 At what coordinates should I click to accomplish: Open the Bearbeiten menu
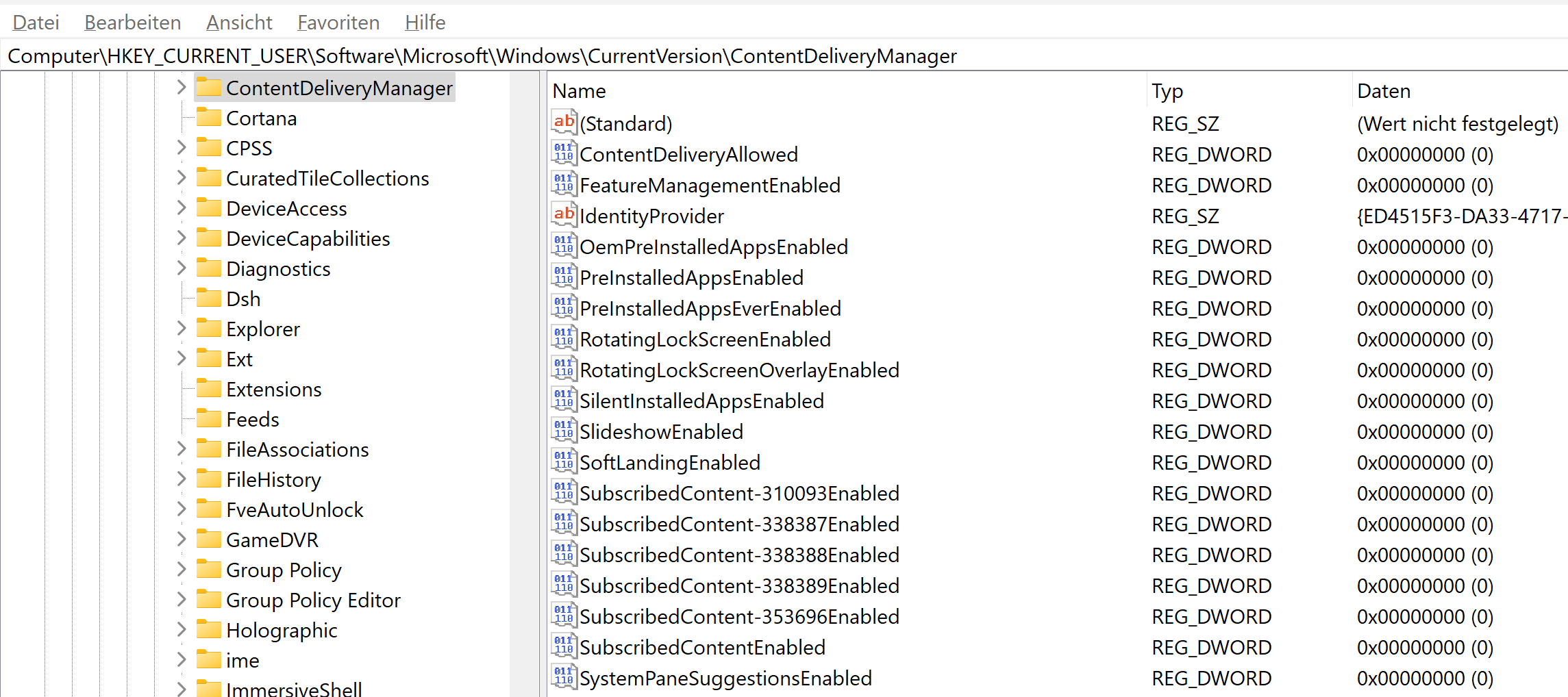(132, 23)
